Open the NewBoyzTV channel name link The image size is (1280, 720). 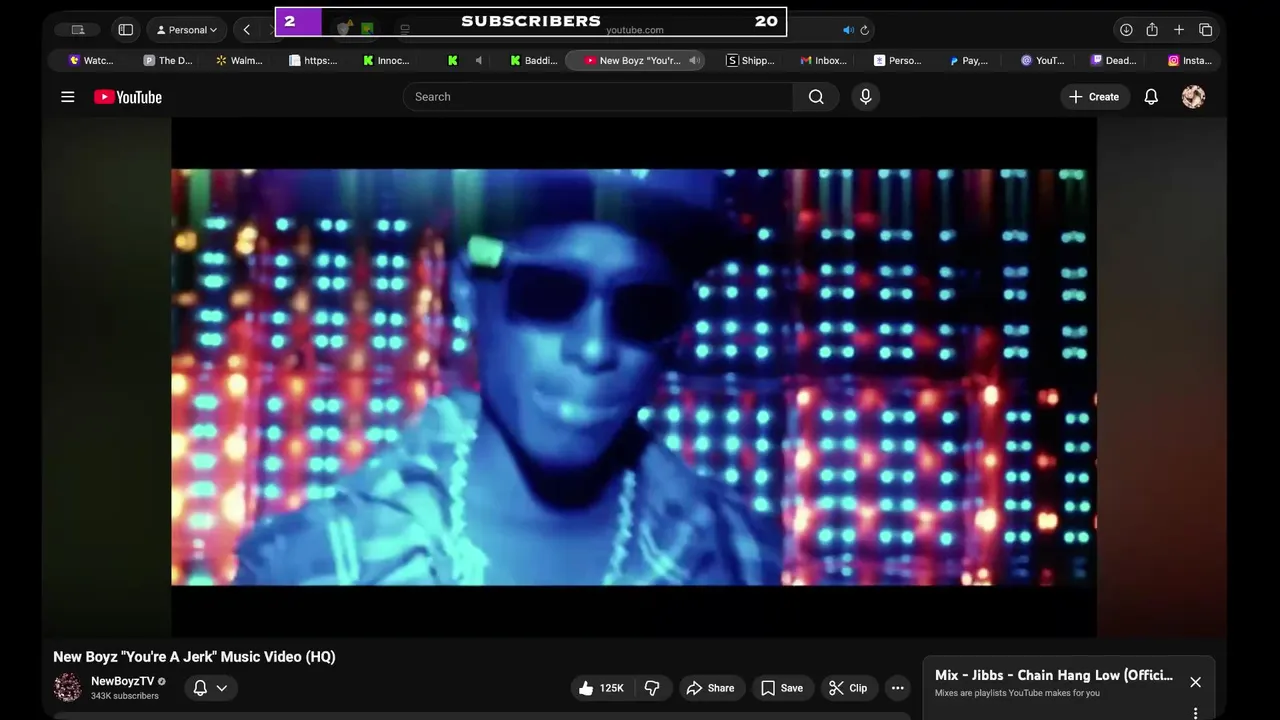122,681
